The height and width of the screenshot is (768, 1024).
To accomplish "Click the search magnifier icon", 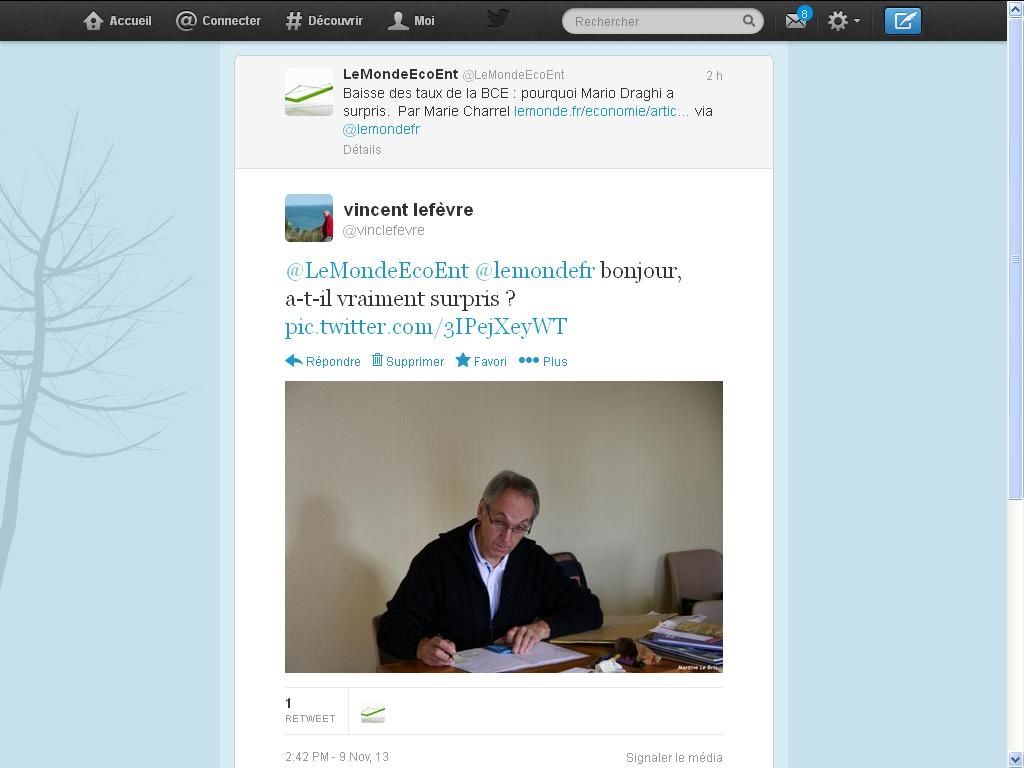I will tap(748, 21).
